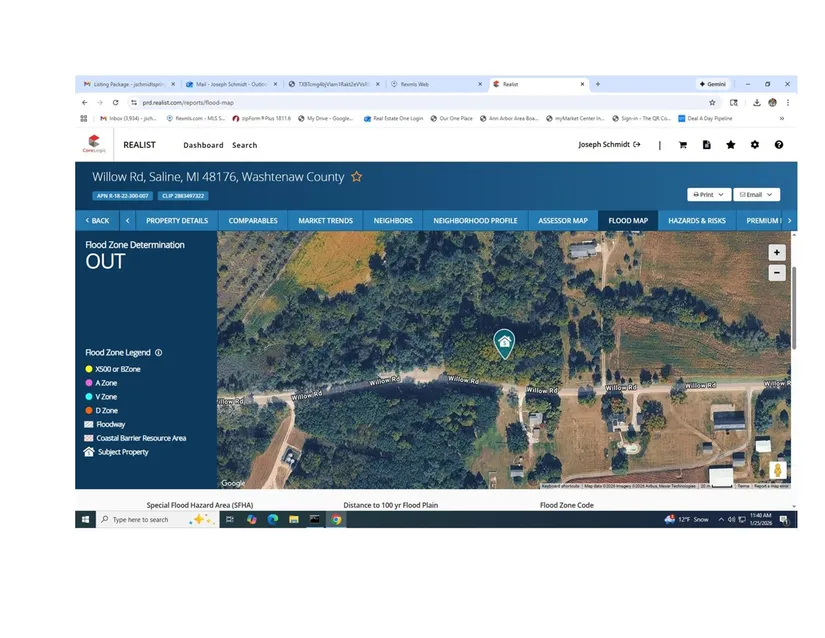Click the subject property marker on map
825x638 pixels.
click(x=504, y=343)
